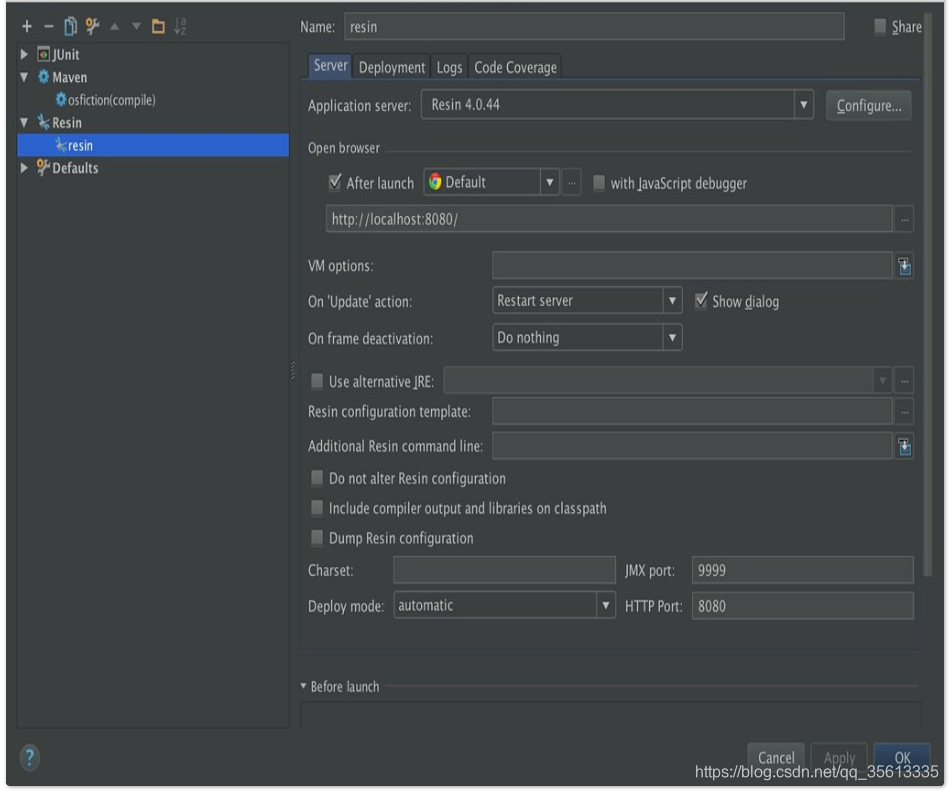Select the resin configuration entry
The width and height of the screenshot is (949, 791).
pos(153,145)
